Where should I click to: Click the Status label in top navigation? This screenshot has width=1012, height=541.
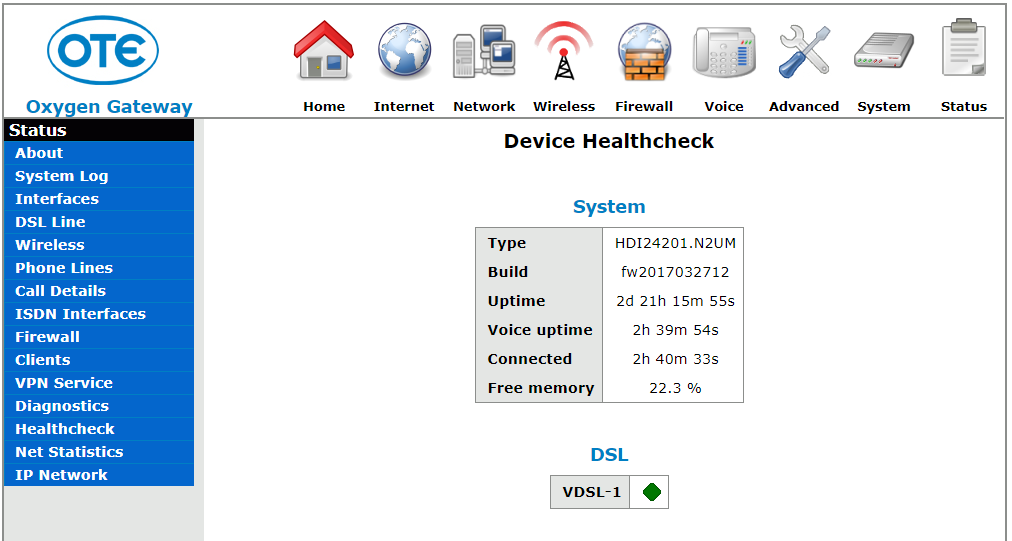click(x=964, y=107)
